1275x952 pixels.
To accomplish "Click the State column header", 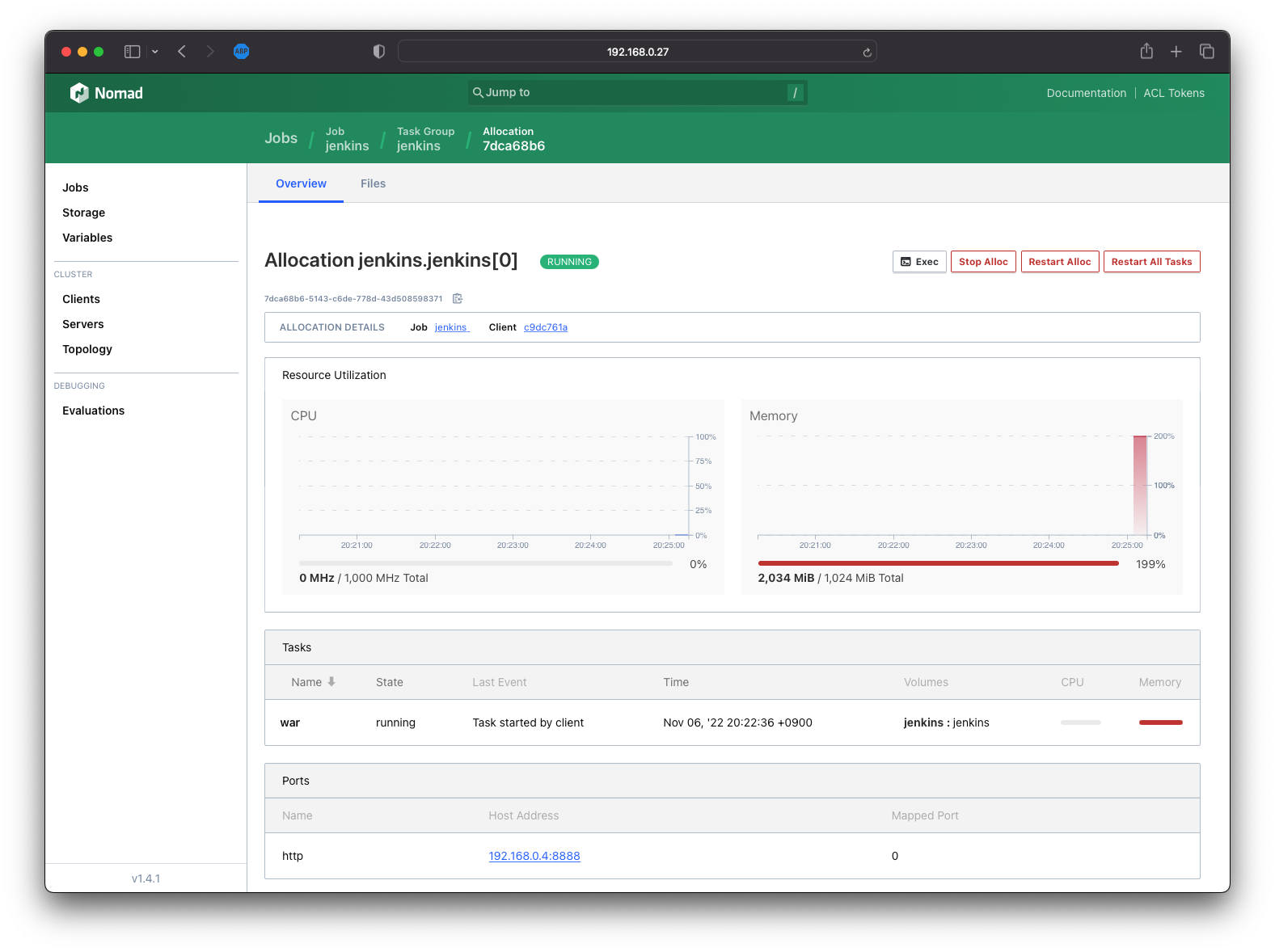I will pyautogui.click(x=389, y=682).
